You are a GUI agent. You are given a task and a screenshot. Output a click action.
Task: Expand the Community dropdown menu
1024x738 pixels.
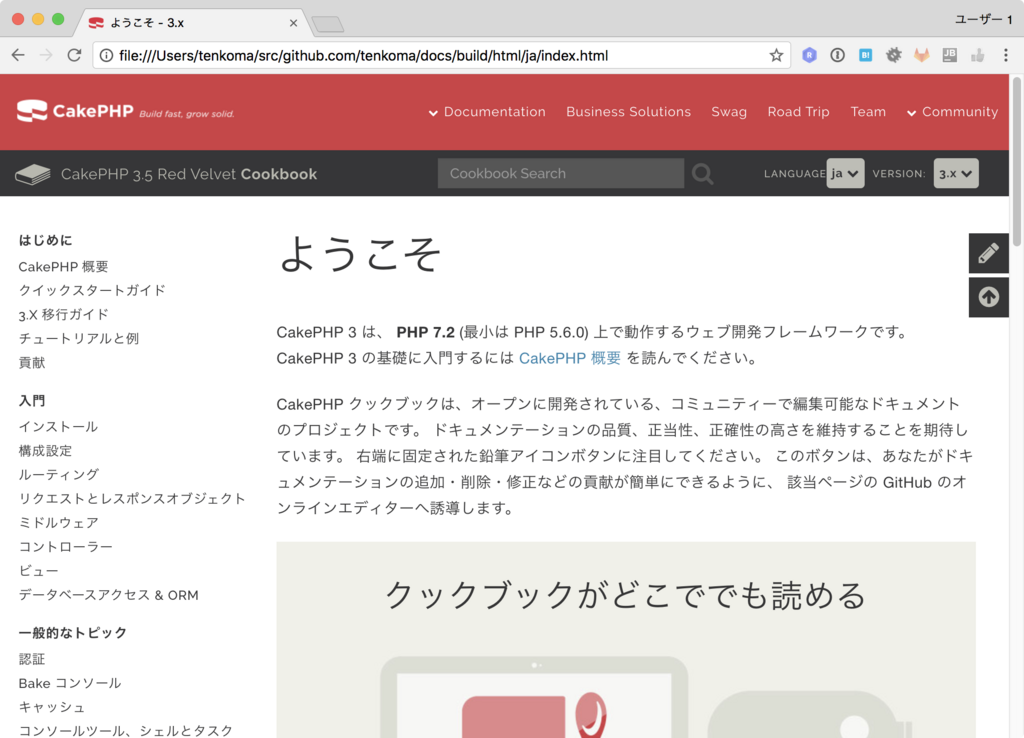(952, 112)
